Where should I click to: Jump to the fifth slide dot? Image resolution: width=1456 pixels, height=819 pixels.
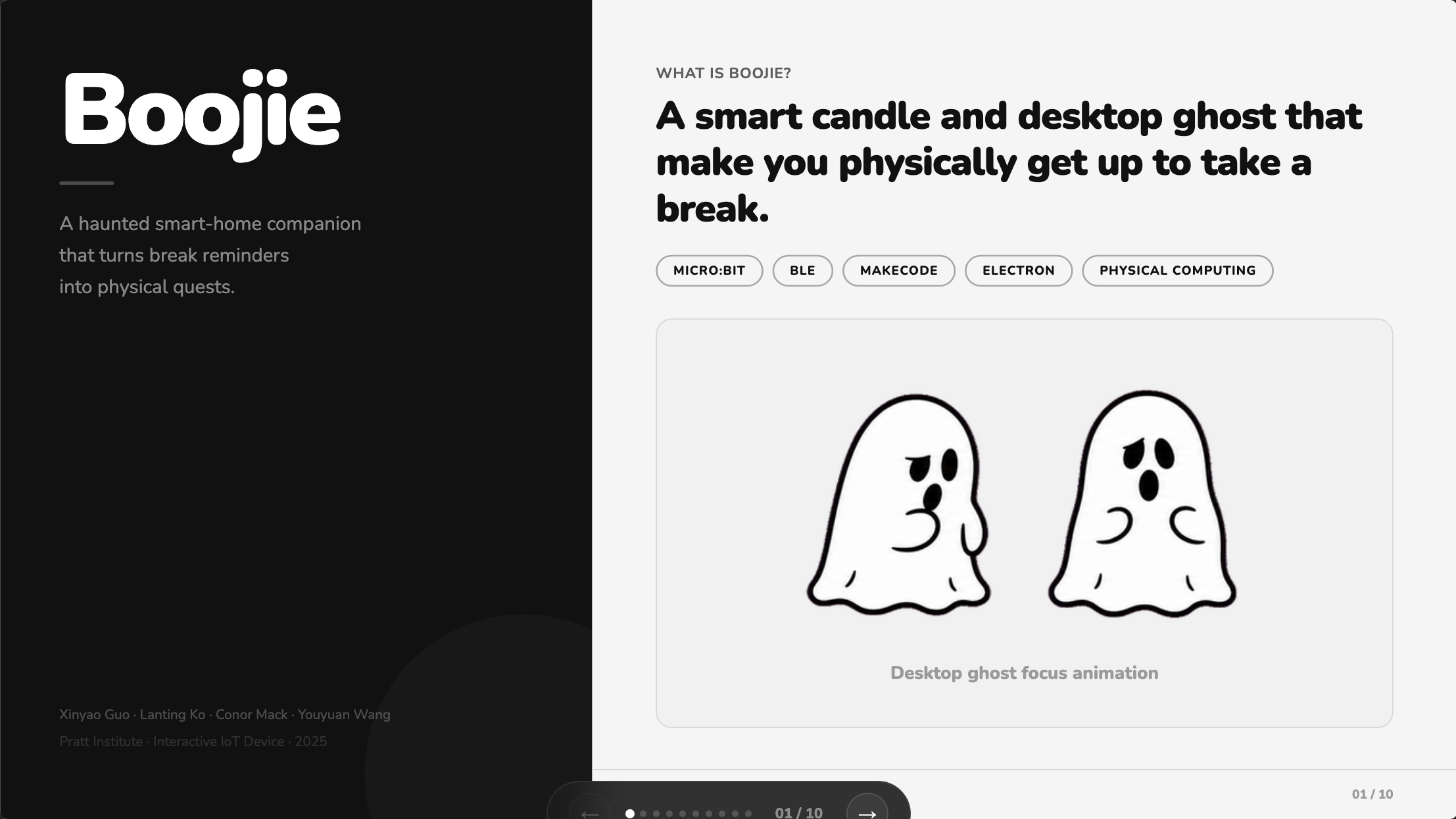click(x=683, y=814)
